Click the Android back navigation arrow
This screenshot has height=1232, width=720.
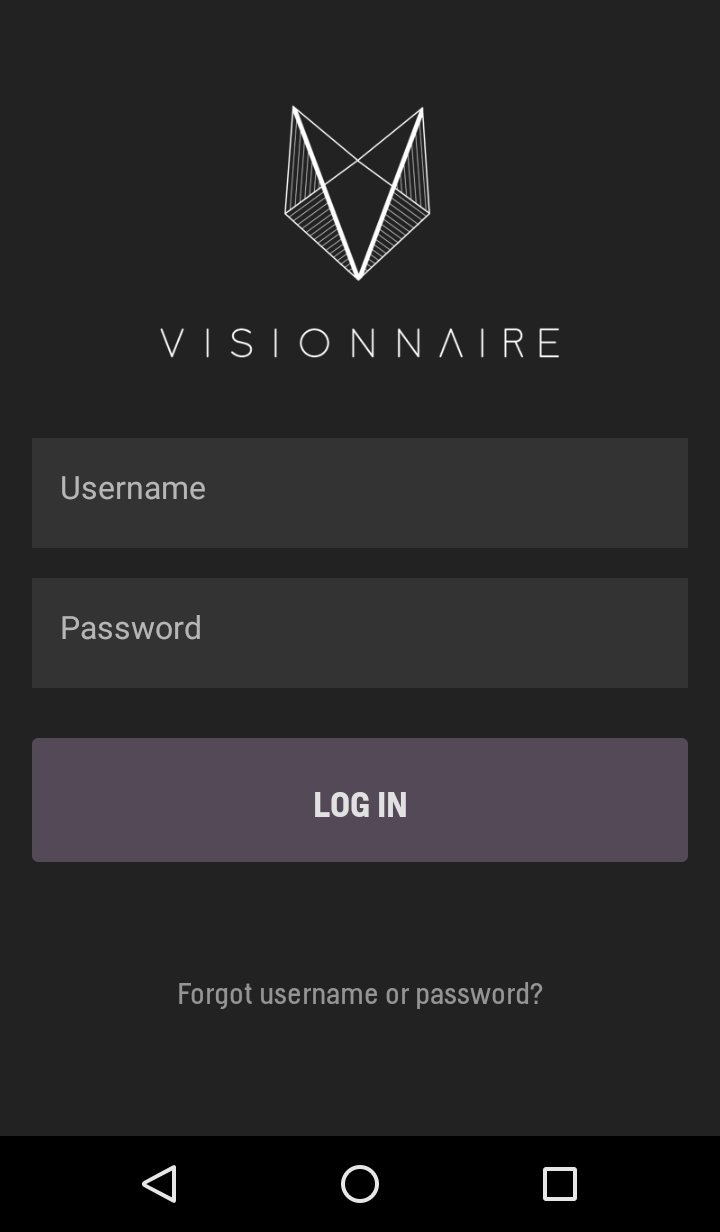point(160,1185)
